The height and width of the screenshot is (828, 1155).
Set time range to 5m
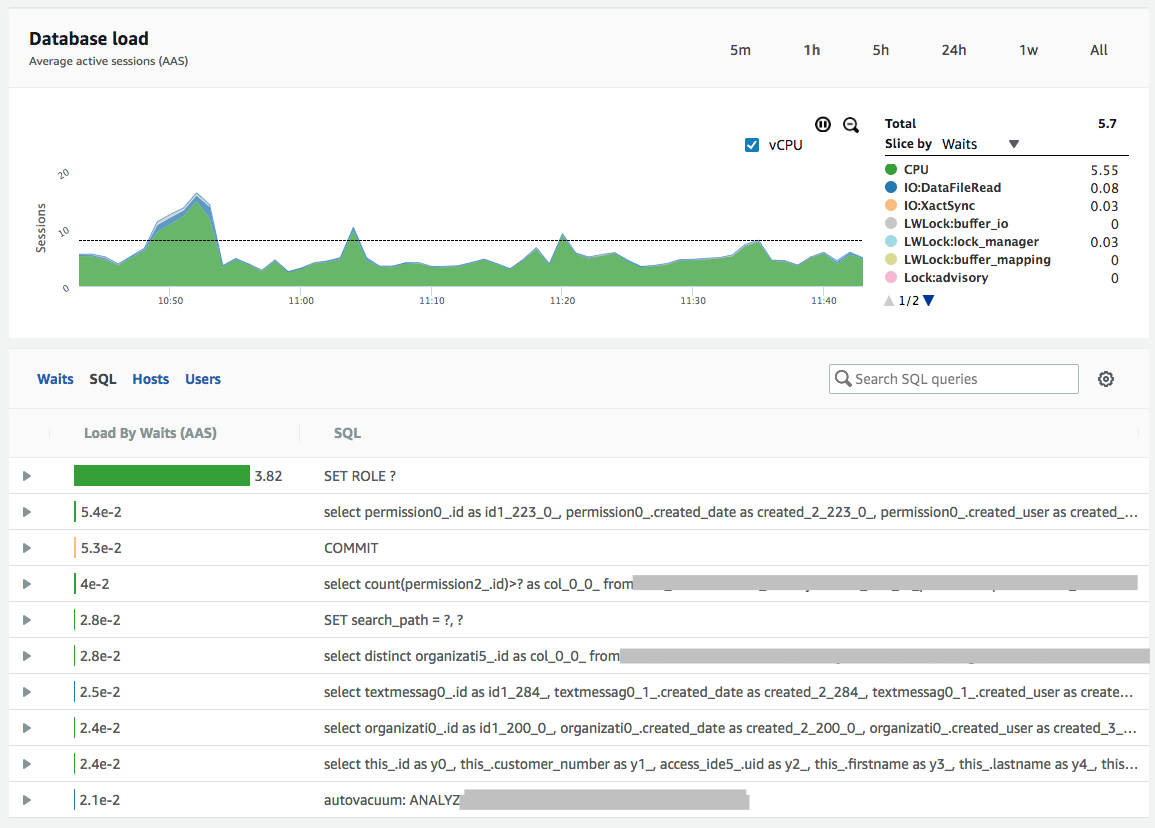[740, 50]
